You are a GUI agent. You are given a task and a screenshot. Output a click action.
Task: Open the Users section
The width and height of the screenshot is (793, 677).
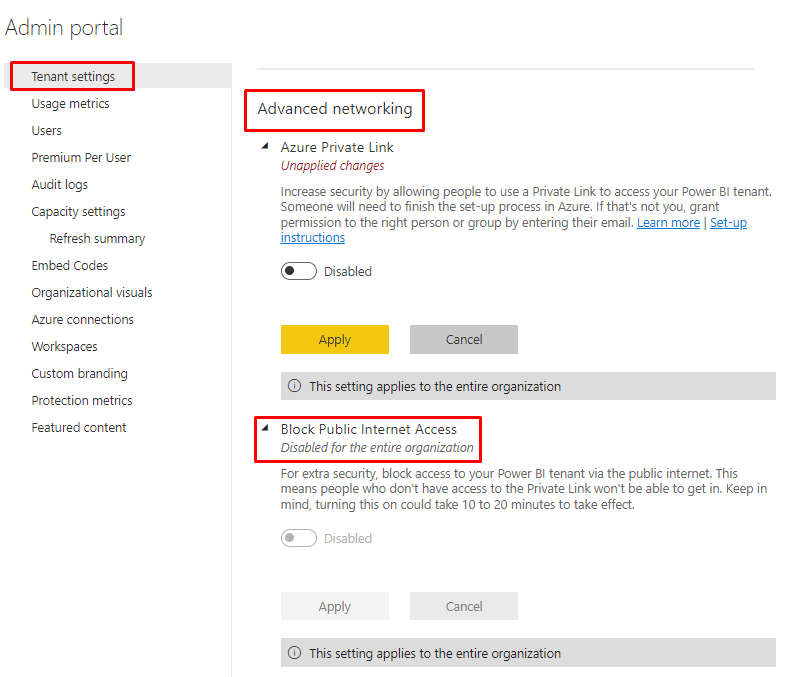click(x=46, y=131)
